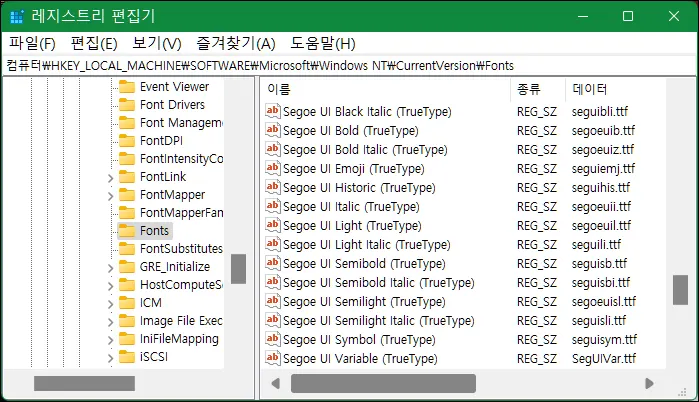Select the Segoe UI Semibold (TrueType) value
This screenshot has width=699, height=402.
[364, 264]
